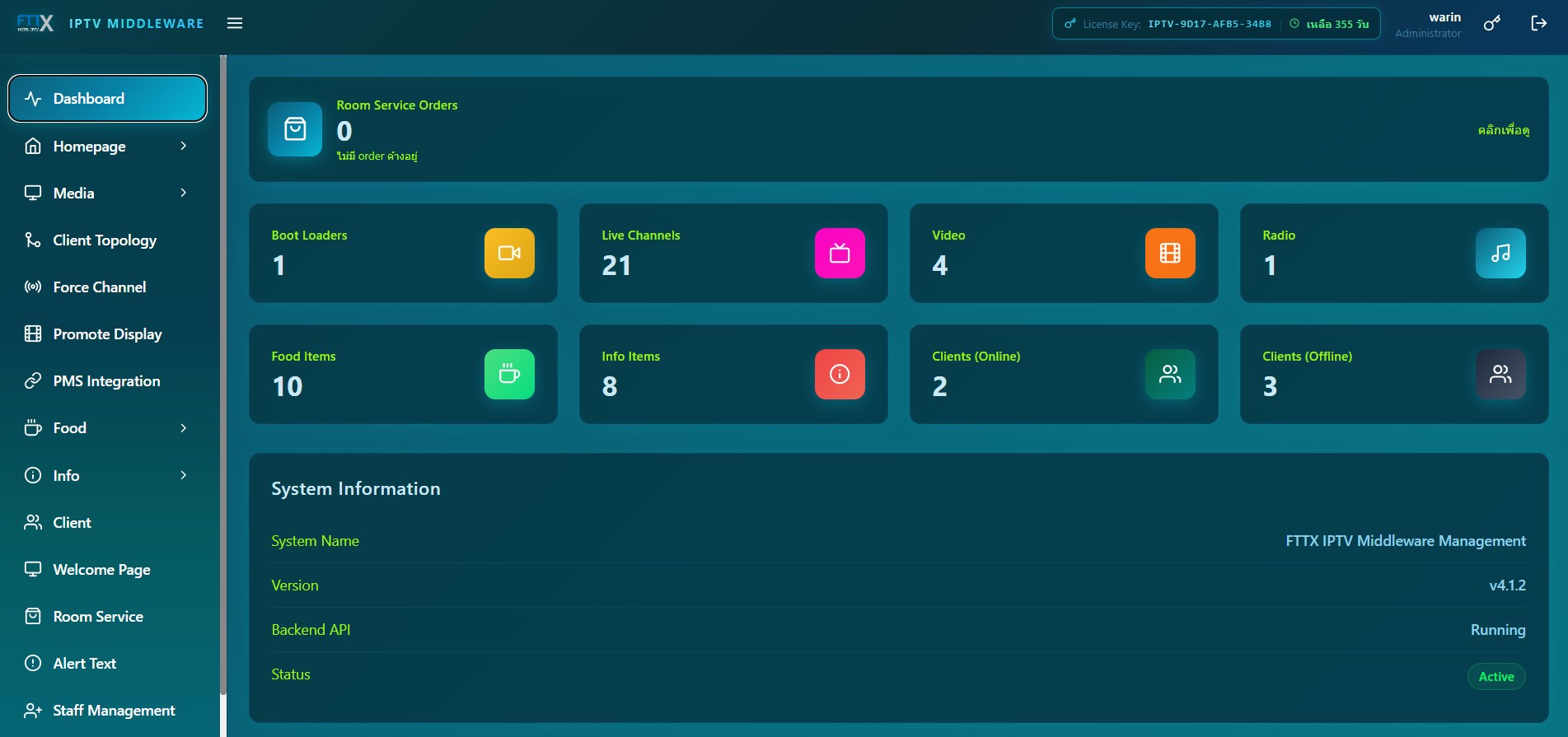Click the Live Channels TV icon
This screenshot has width=1568, height=737.
click(840, 253)
